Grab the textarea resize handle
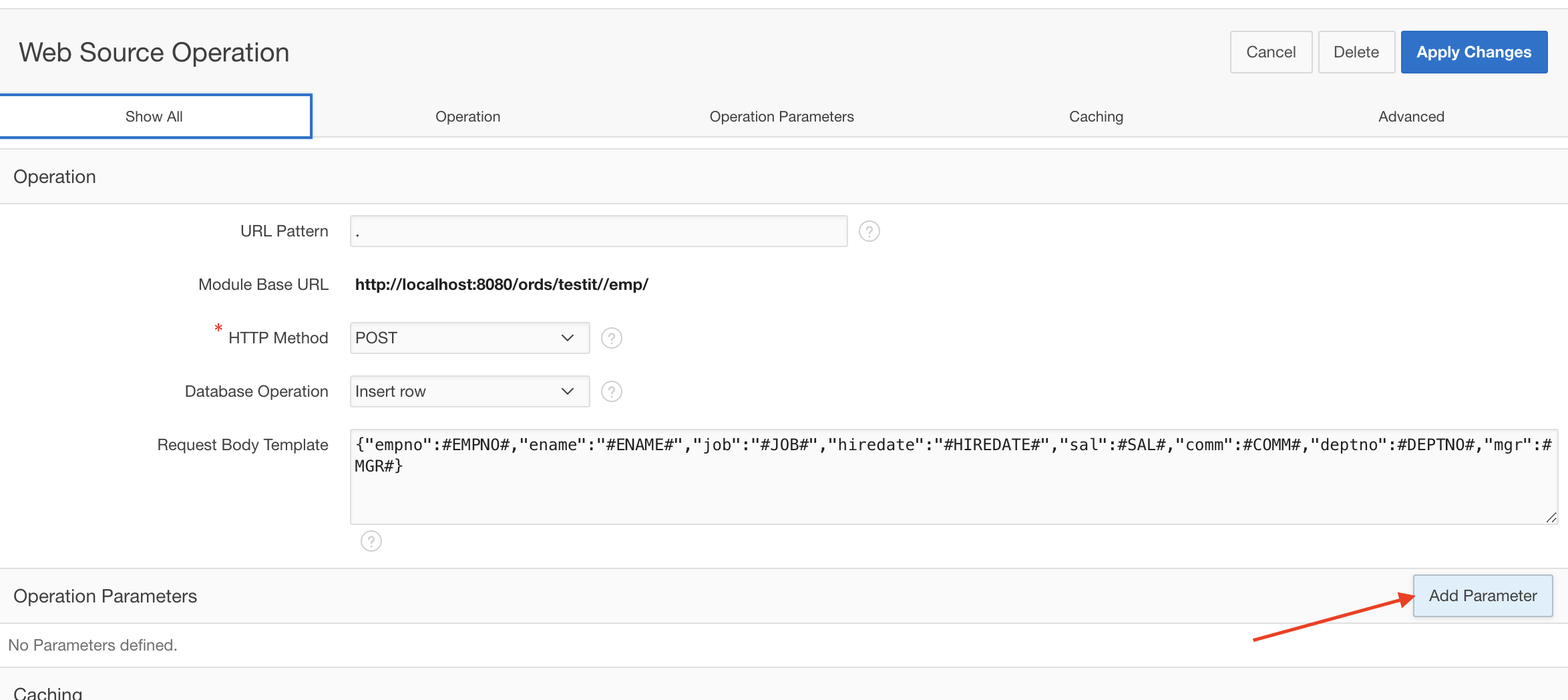Image resolution: width=1568 pixels, height=700 pixels. (1551, 518)
